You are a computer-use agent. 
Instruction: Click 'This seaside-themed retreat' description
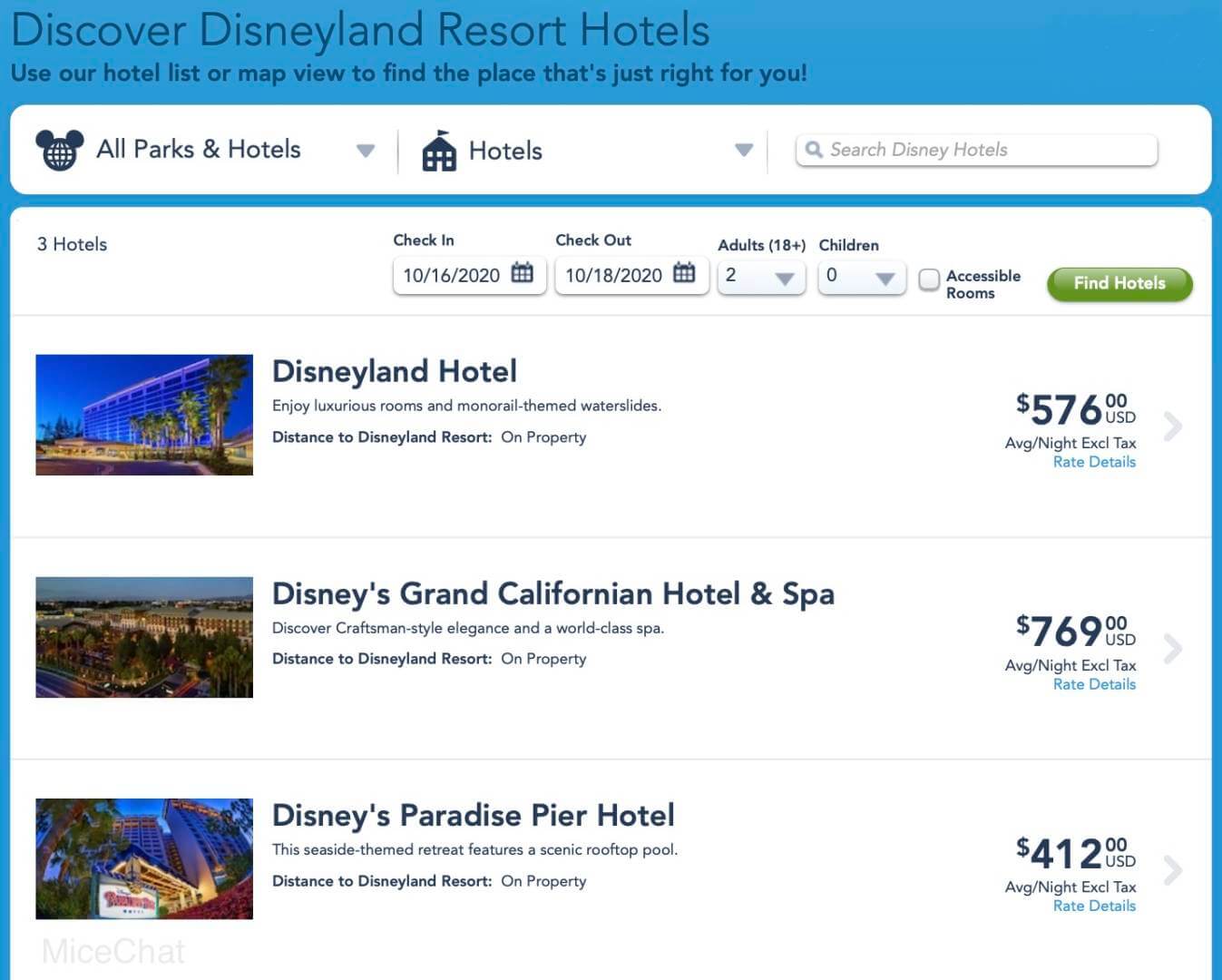(474, 849)
